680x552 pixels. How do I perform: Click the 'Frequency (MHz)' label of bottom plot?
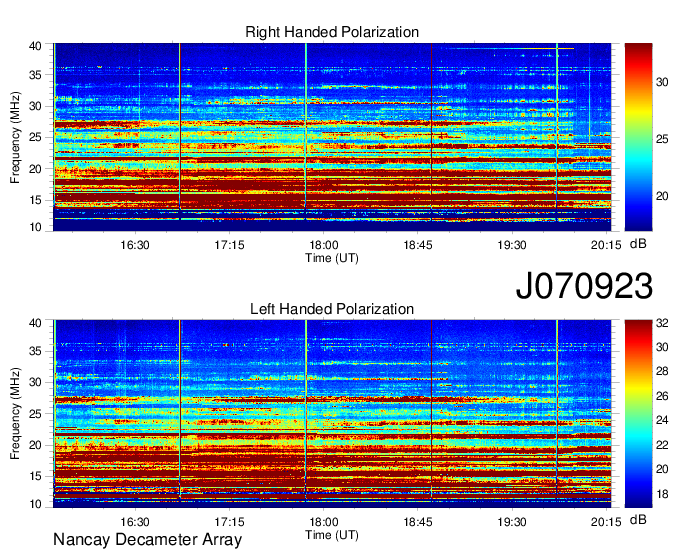15,414
